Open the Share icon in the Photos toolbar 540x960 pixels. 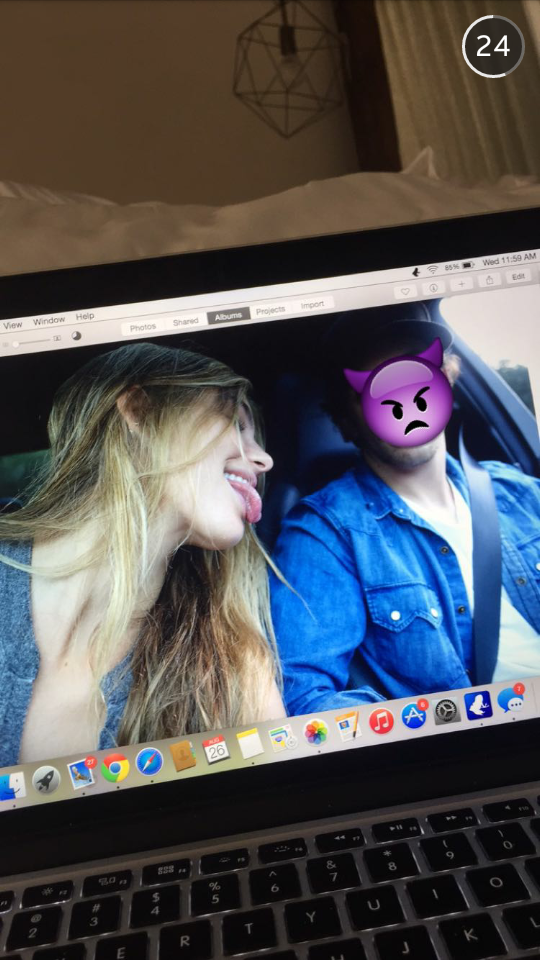coord(489,280)
